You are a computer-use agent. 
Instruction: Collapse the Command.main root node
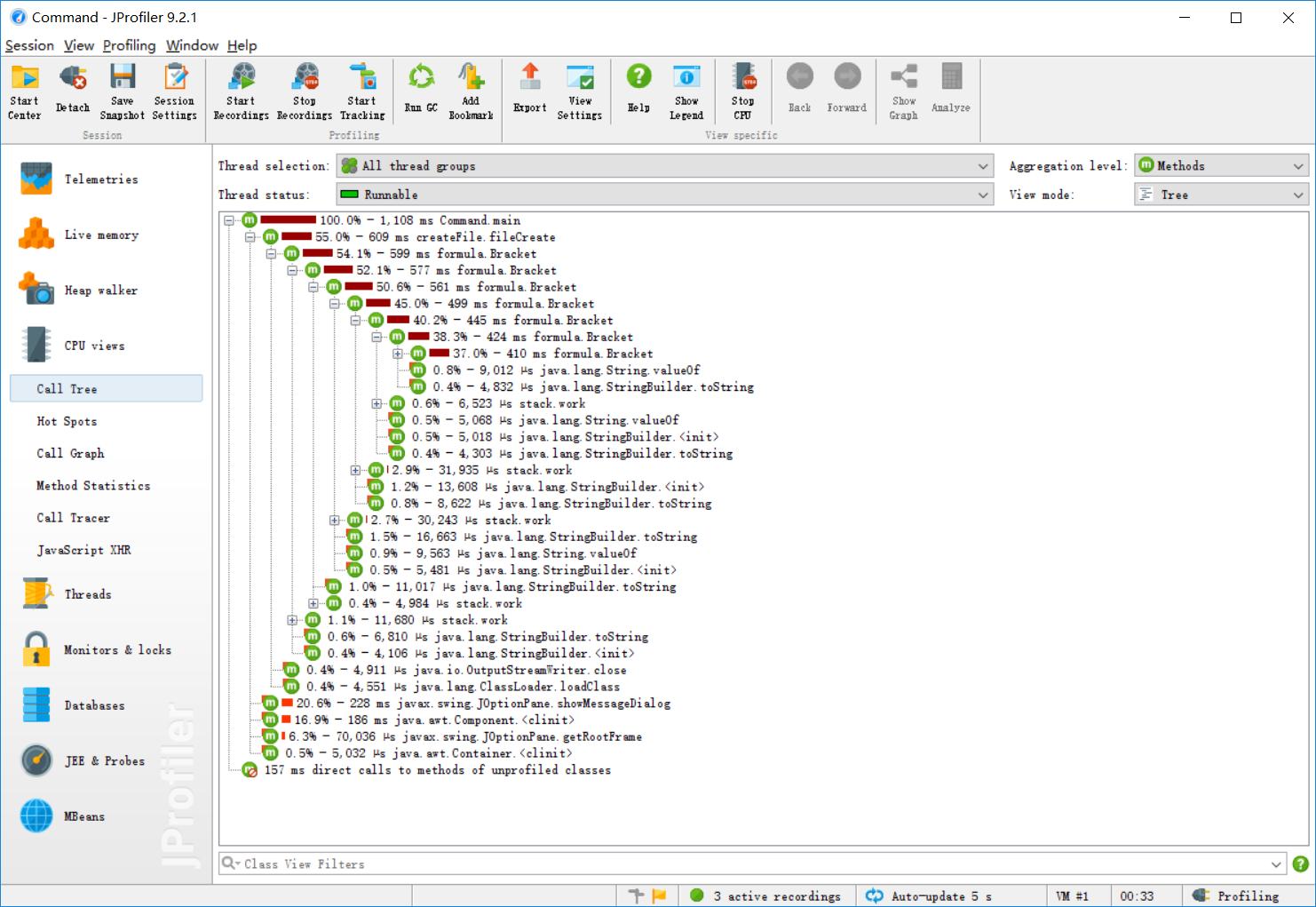pyautogui.click(x=229, y=220)
